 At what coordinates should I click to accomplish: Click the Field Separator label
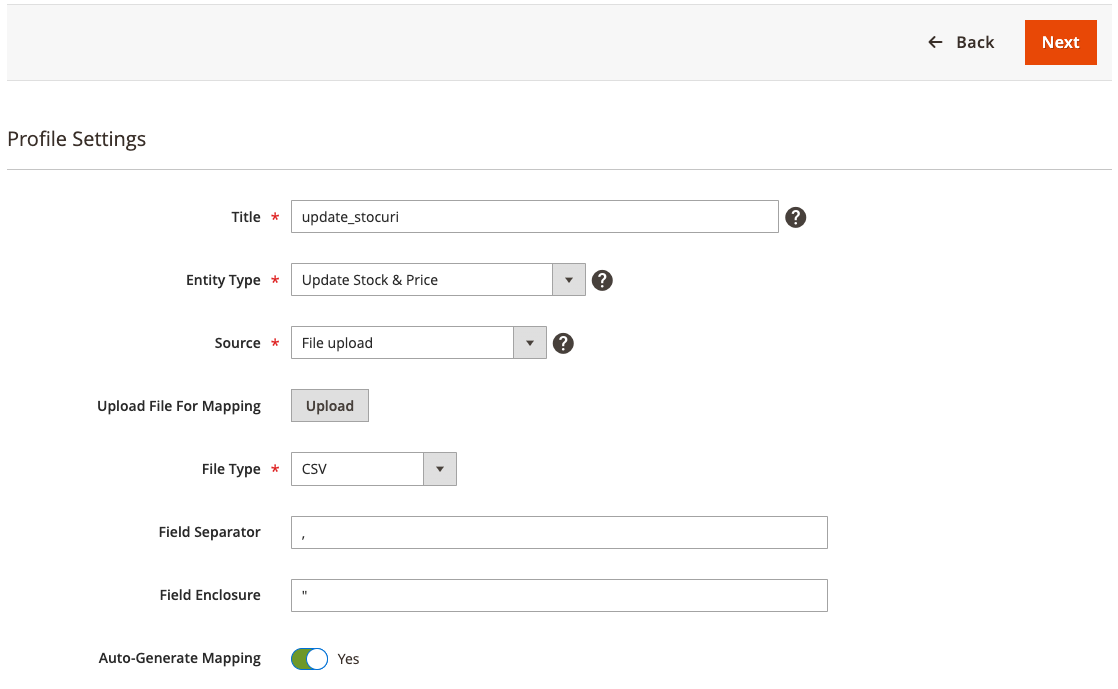point(210,532)
